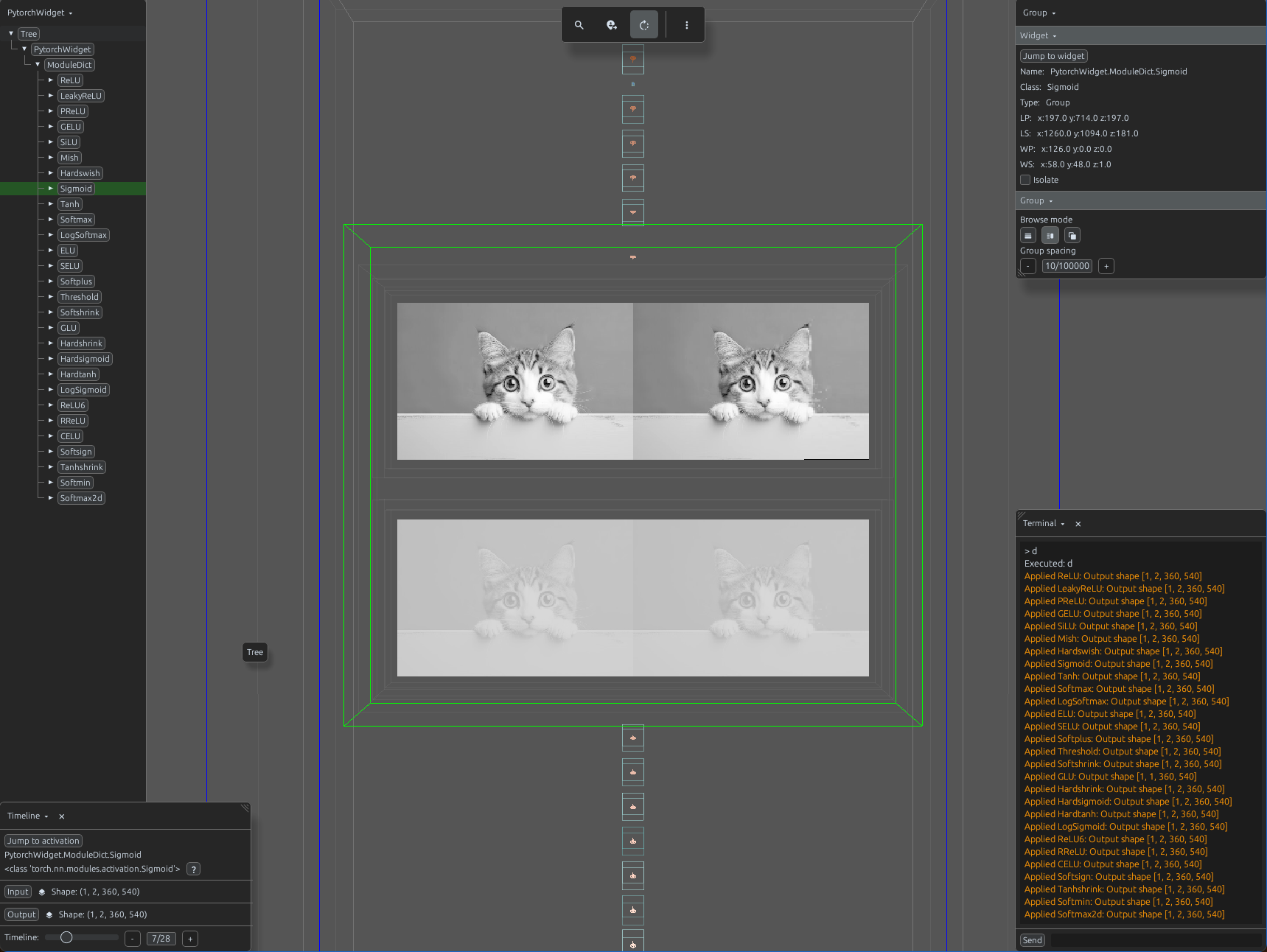Open the PytorchWidget dropdown at top left
Image resolution: width=1267 pixels, height=952 pixels.
(x=40, y=13)
